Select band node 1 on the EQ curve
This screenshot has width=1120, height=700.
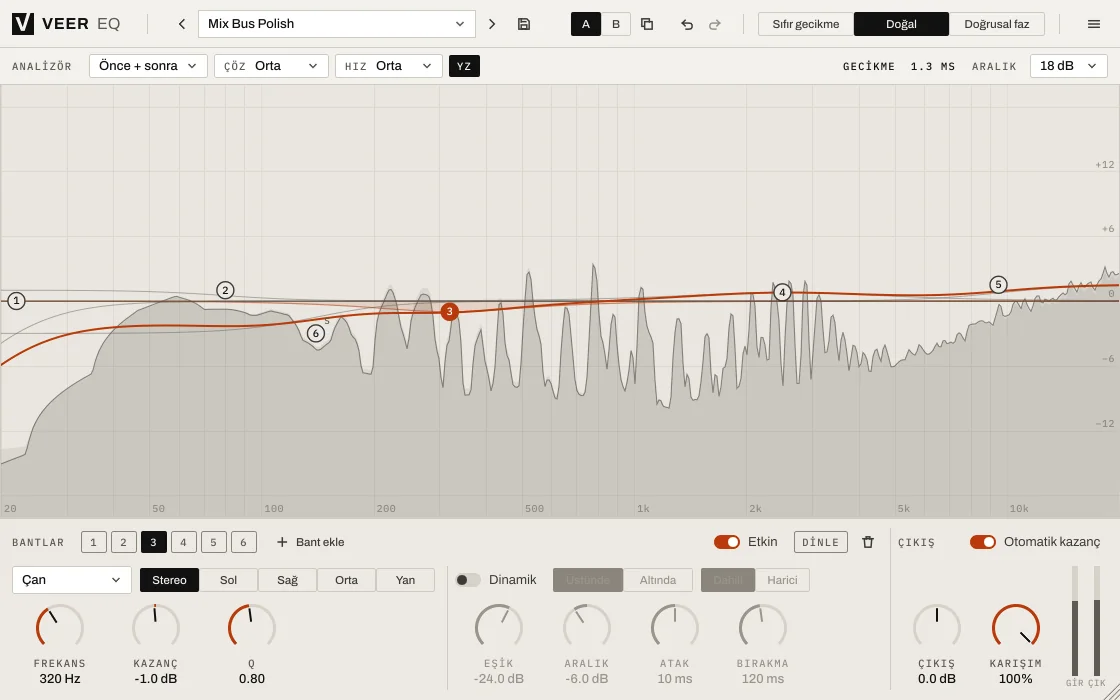pos(16,301)
